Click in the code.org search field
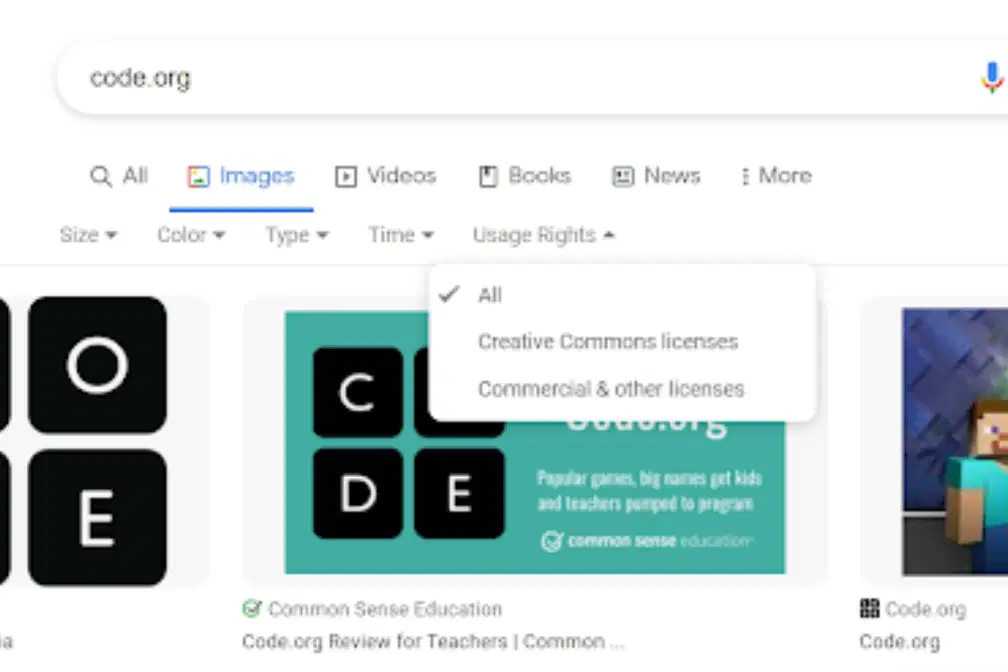1008x672 pixels. (514, 78)
